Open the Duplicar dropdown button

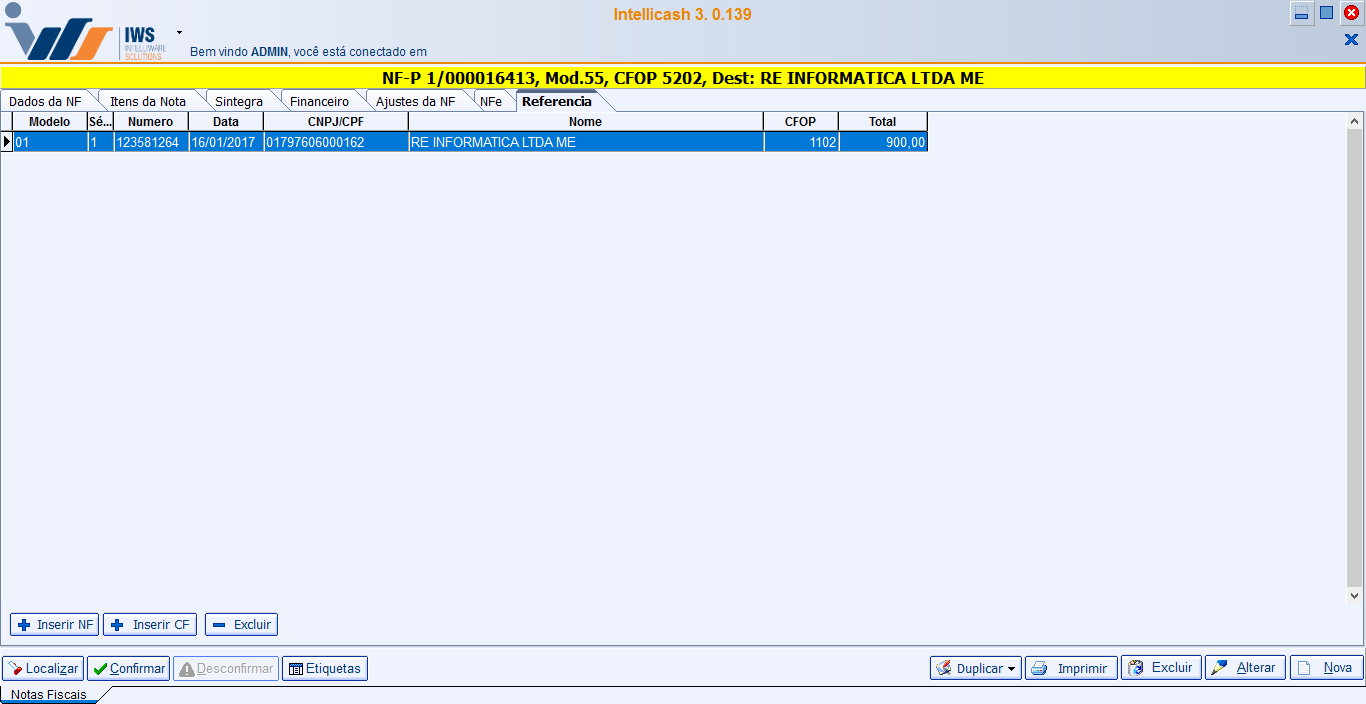tap(975, 668)
